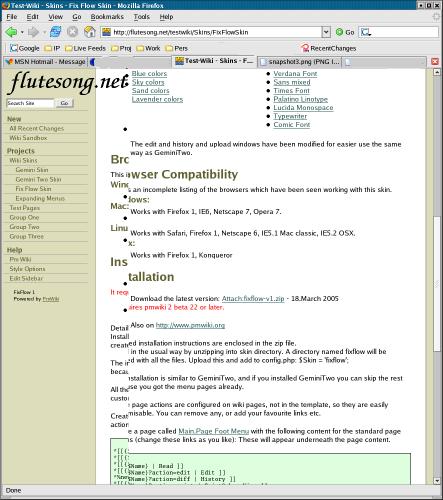Viewport: 443px width, 500px height.
Task: Open the Work bookmarks folder
Action: pyautogui.click(x=148, y=48)
